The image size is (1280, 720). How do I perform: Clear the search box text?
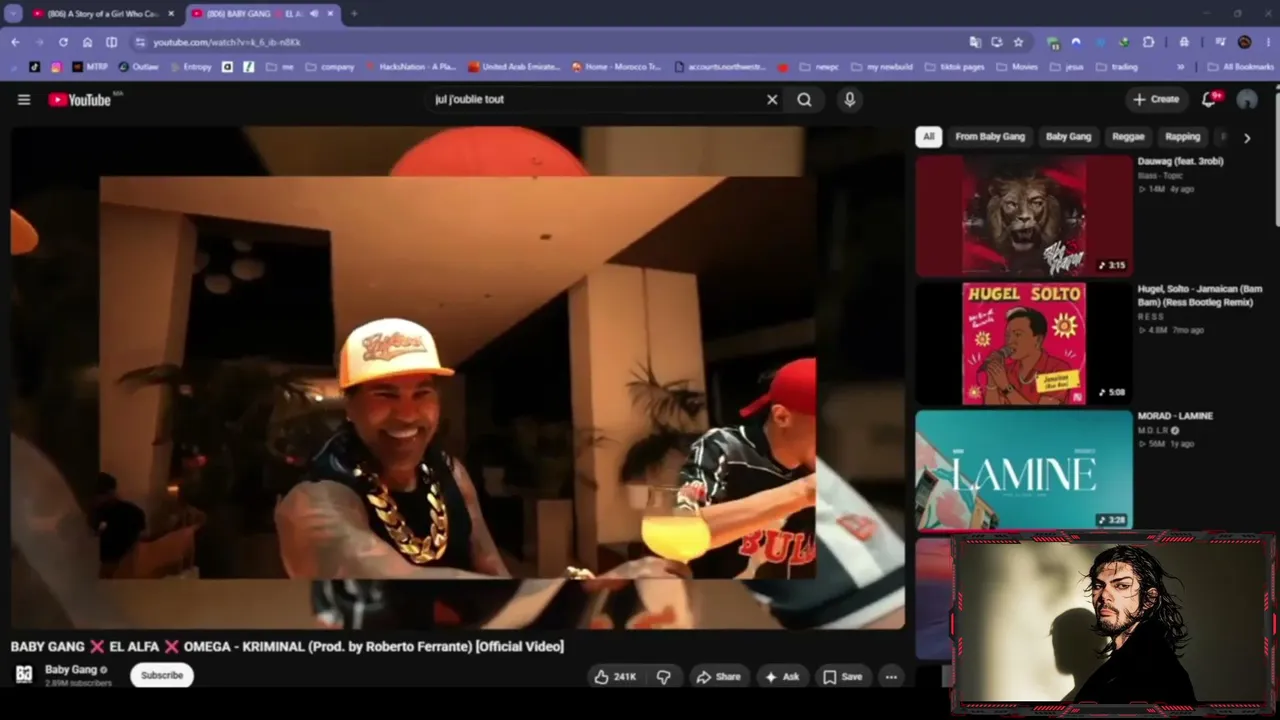click(x=772, y=100)
